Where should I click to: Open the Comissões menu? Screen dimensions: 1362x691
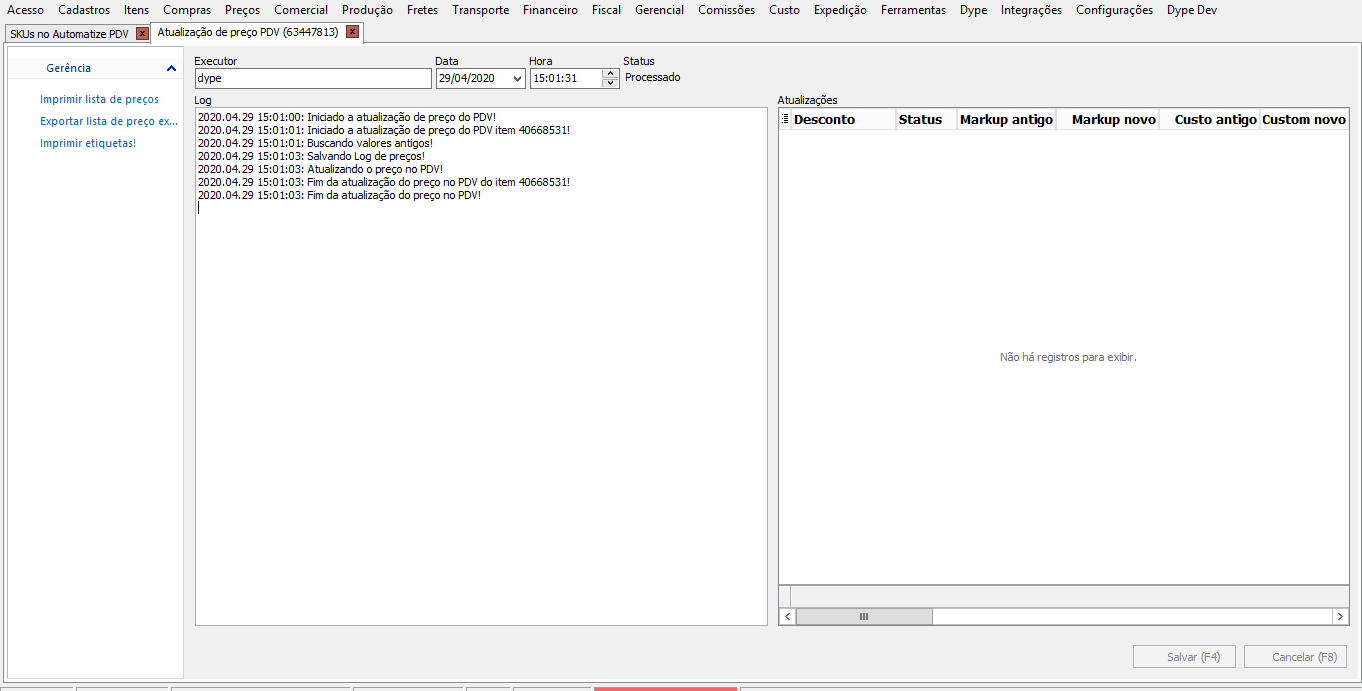(726, 10)
